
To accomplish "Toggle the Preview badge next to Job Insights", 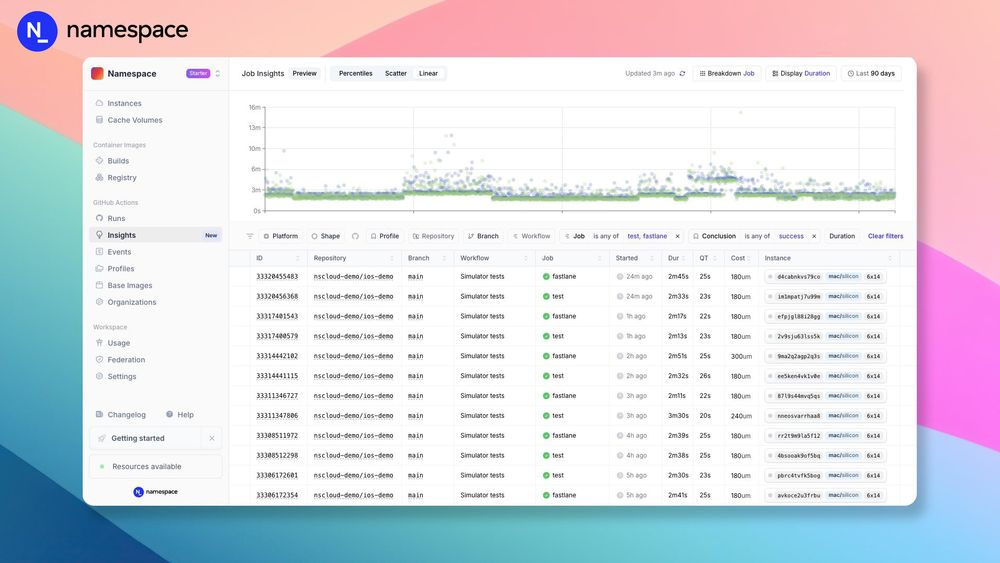I will pos(304,73).
